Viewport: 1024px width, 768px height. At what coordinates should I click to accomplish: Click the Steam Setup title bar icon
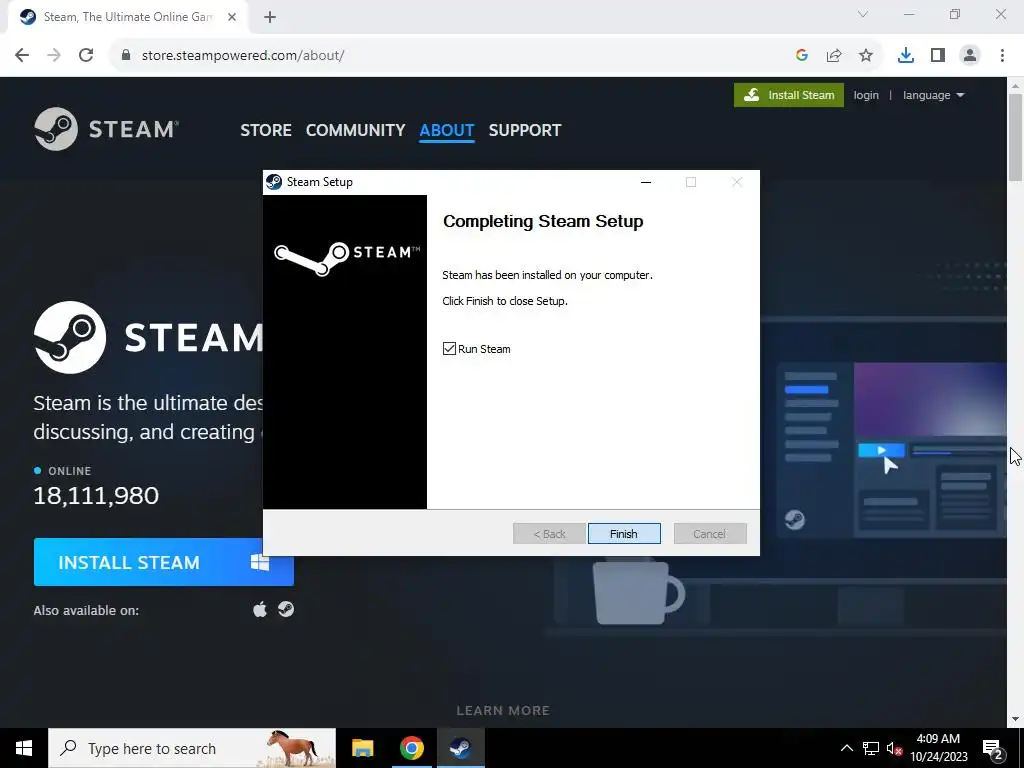(274, 182)
